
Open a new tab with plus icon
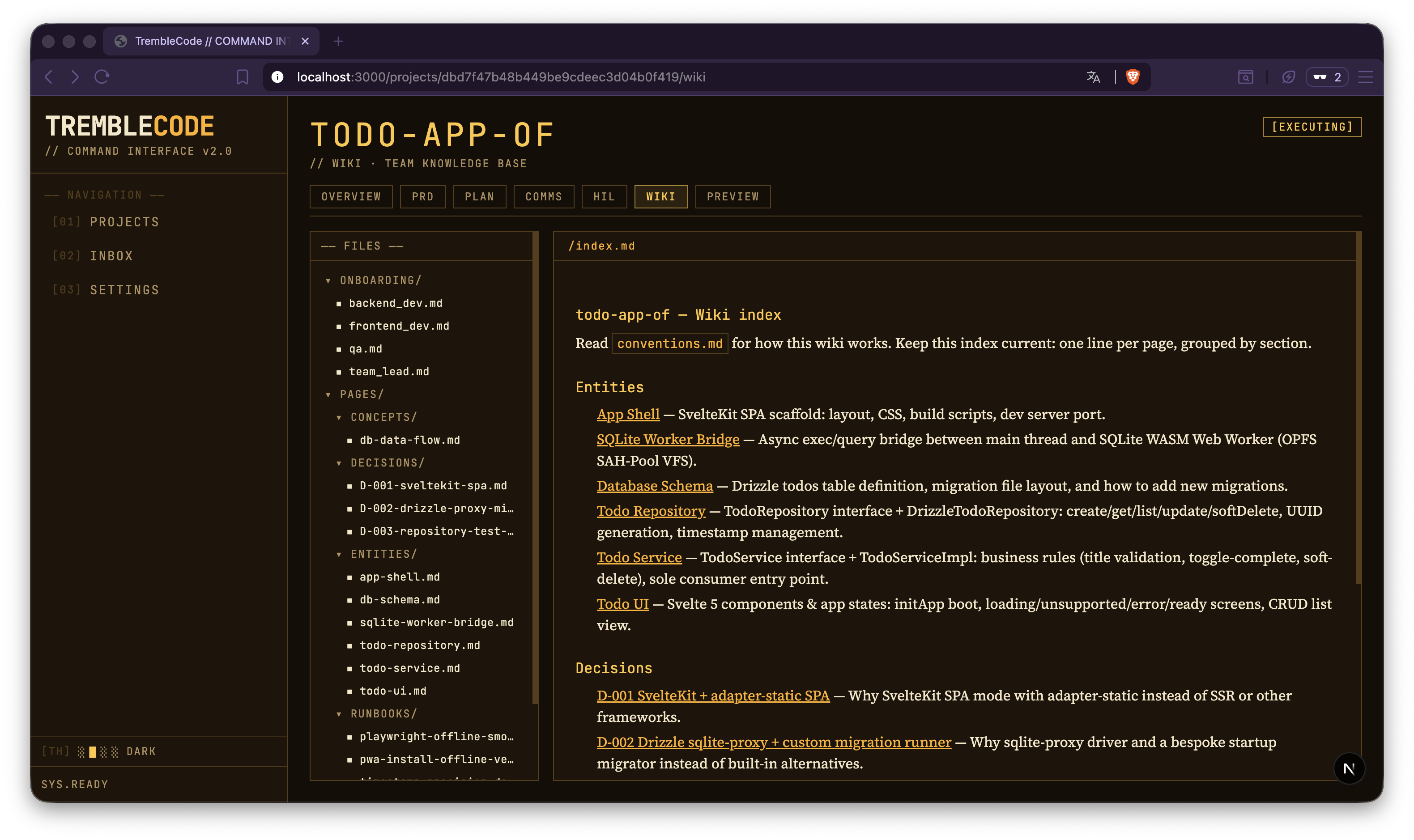coord(338,41)
